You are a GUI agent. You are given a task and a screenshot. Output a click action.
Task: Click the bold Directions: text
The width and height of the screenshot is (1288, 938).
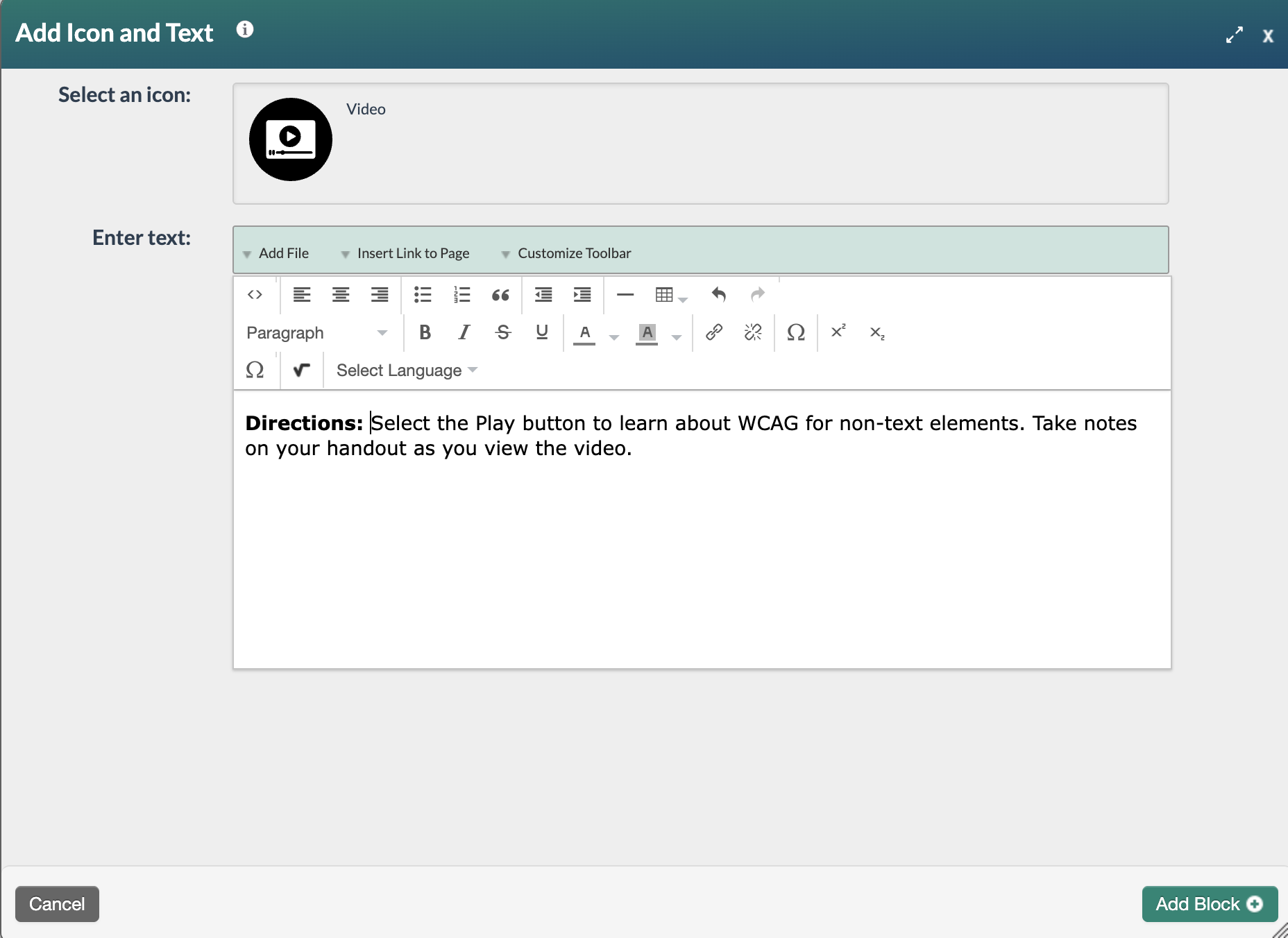tap(304, 423)
